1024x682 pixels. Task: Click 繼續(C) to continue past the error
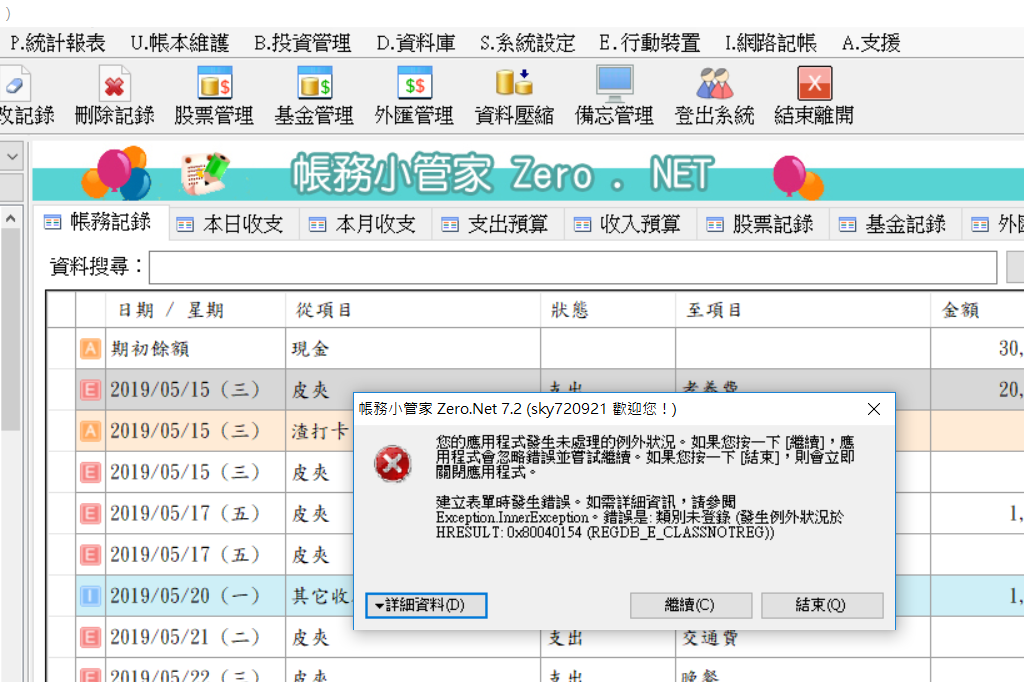point(691,605)
